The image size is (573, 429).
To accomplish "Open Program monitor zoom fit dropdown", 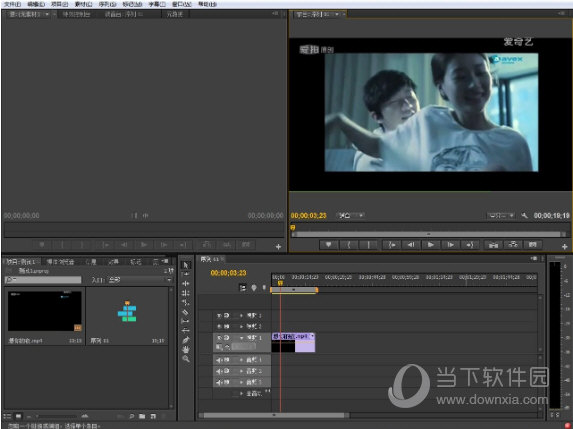I will click(350, 216).
